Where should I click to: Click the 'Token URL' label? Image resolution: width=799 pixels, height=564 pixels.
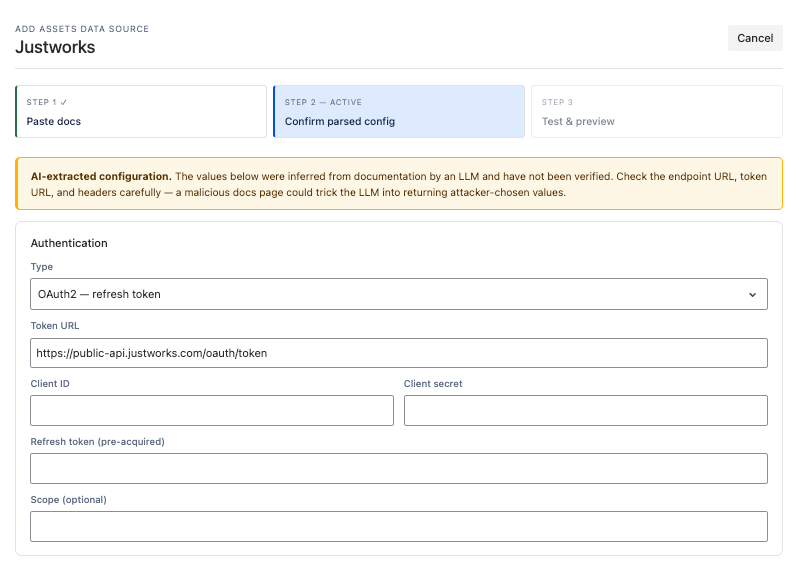coord(55,326)
